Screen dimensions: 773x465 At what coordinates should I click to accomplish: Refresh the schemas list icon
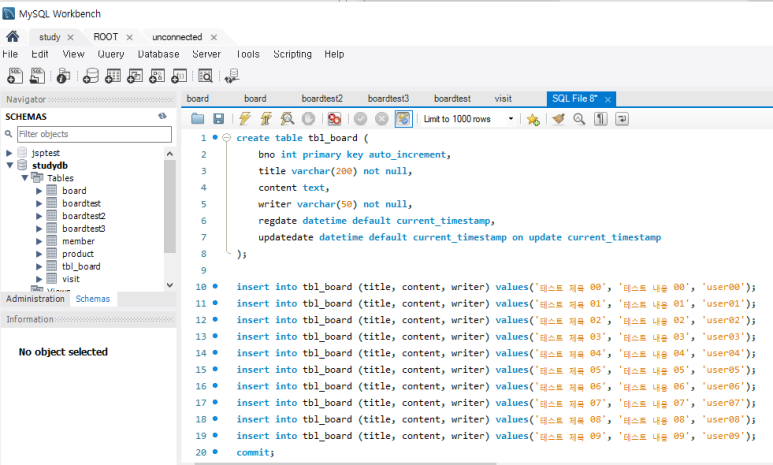pos(162,116)
